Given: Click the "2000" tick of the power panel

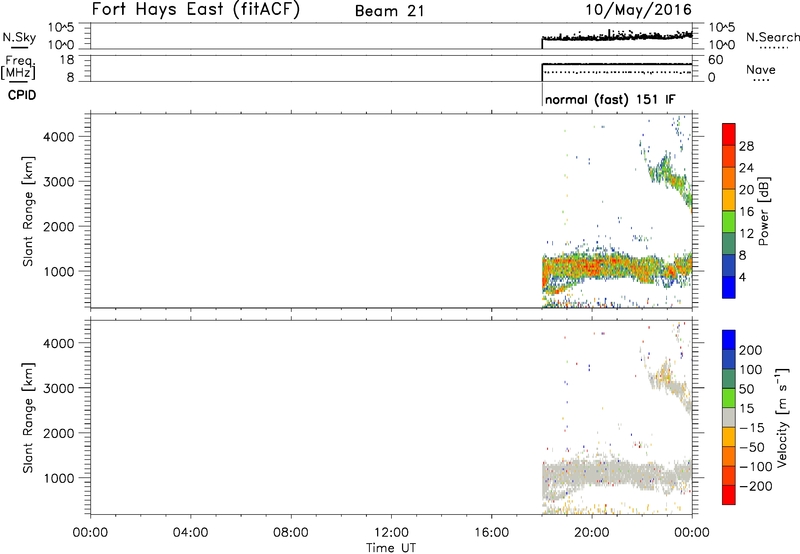Looking at the screenshot, I should (x=59, y=226).
